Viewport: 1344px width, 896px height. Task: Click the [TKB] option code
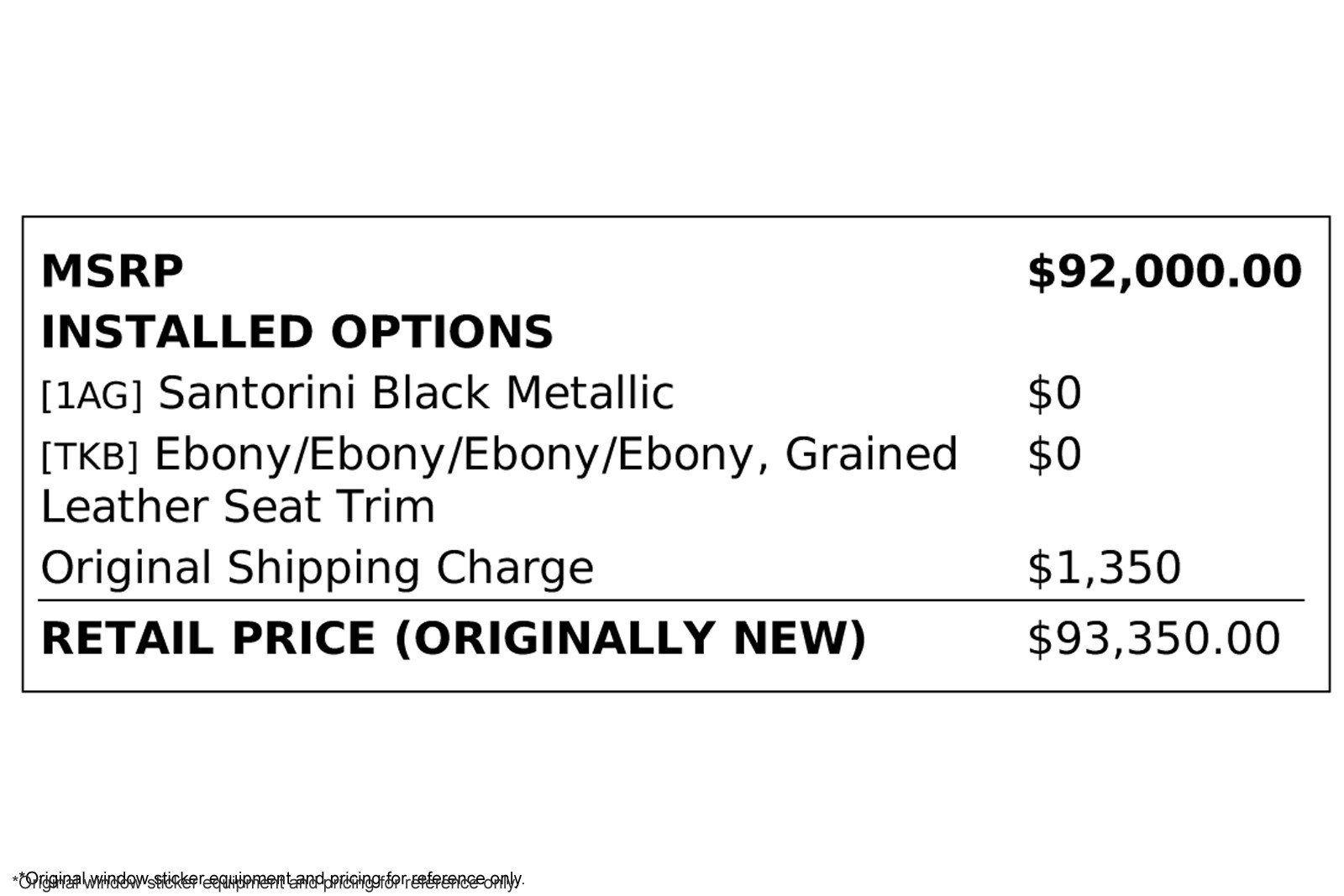click(x=89, y=456)
